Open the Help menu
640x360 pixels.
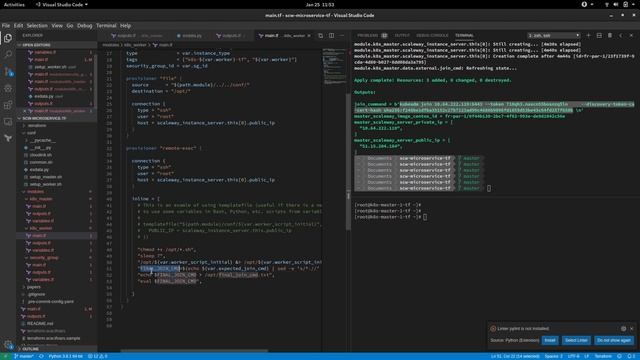coord(125,25)
